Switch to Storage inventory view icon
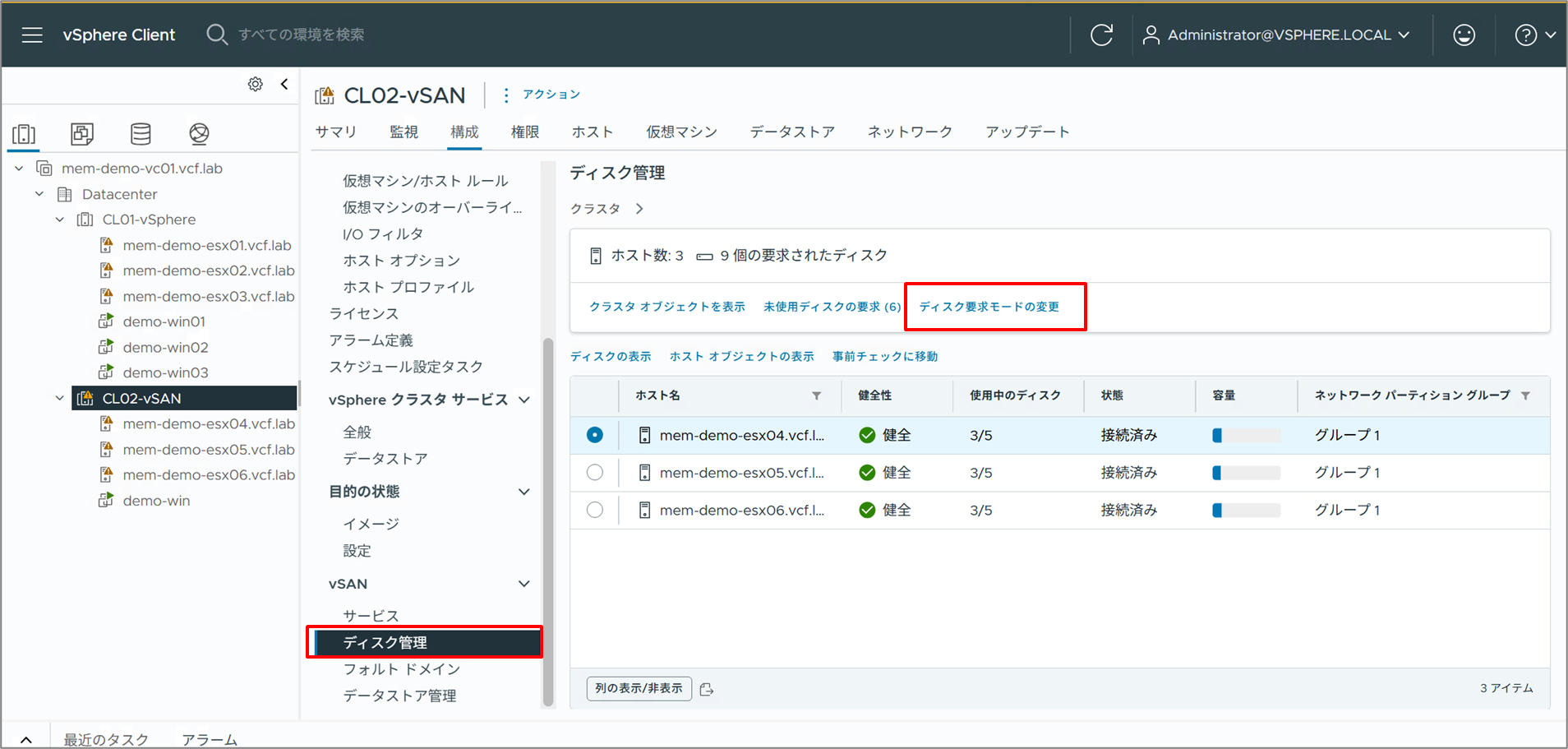 click(141, 133)
